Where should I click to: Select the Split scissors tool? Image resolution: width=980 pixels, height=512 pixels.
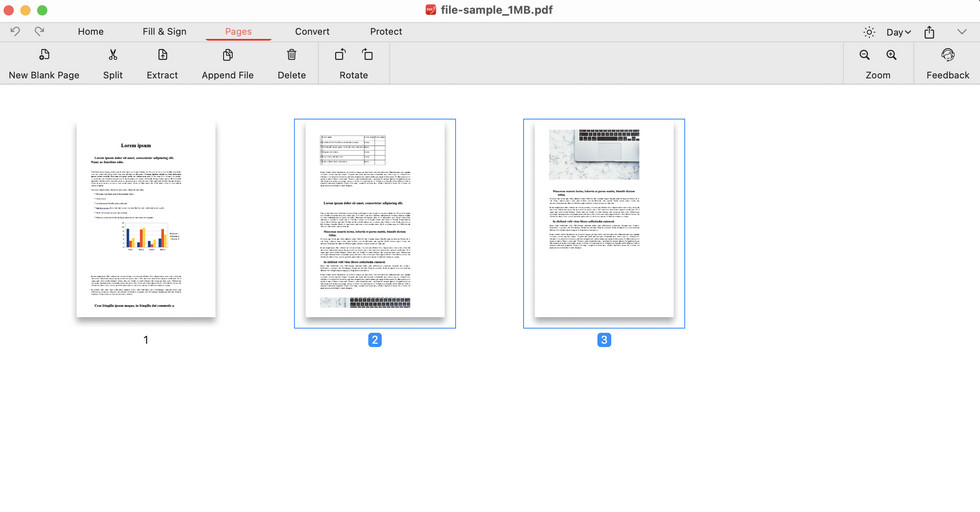click(113, 55)
